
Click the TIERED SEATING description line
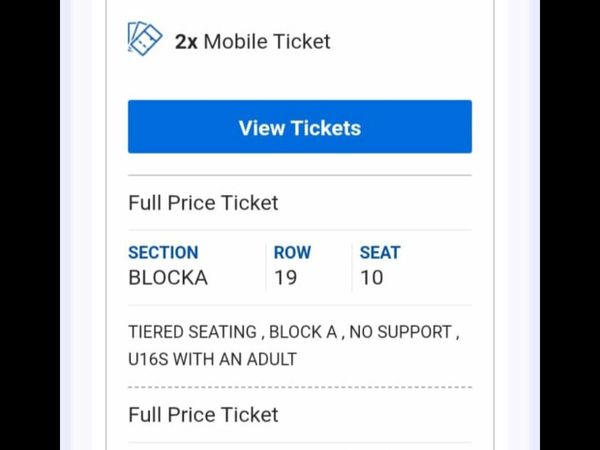tap(294, 331)
